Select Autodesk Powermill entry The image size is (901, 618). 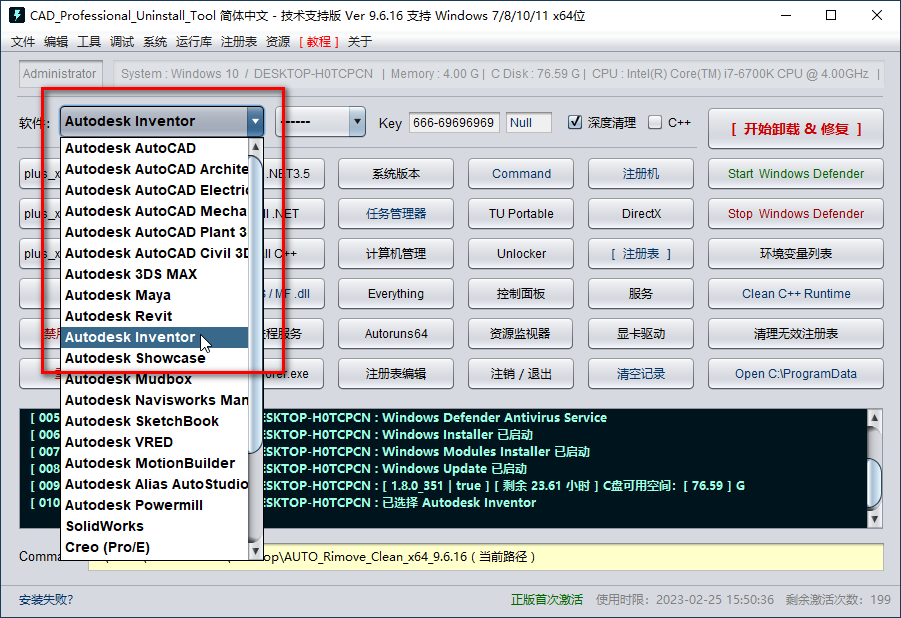(154, 505)
